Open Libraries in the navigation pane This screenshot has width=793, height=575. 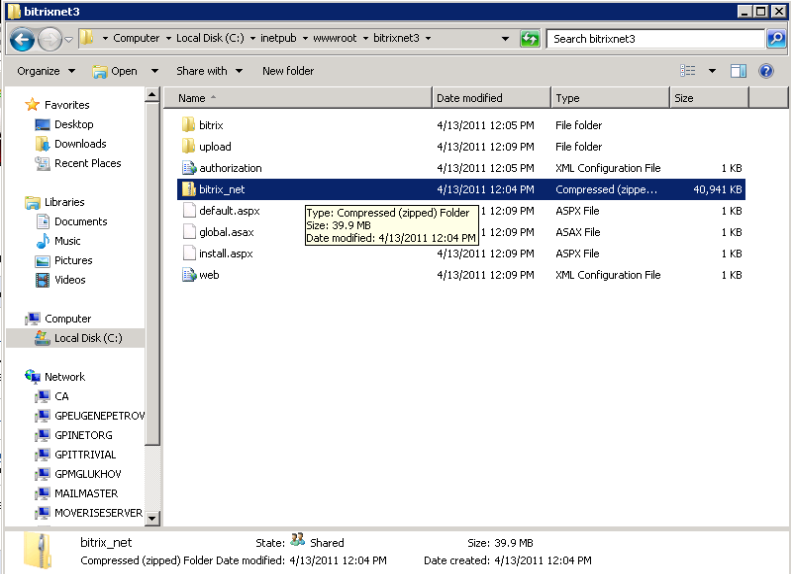click(64, 202)
